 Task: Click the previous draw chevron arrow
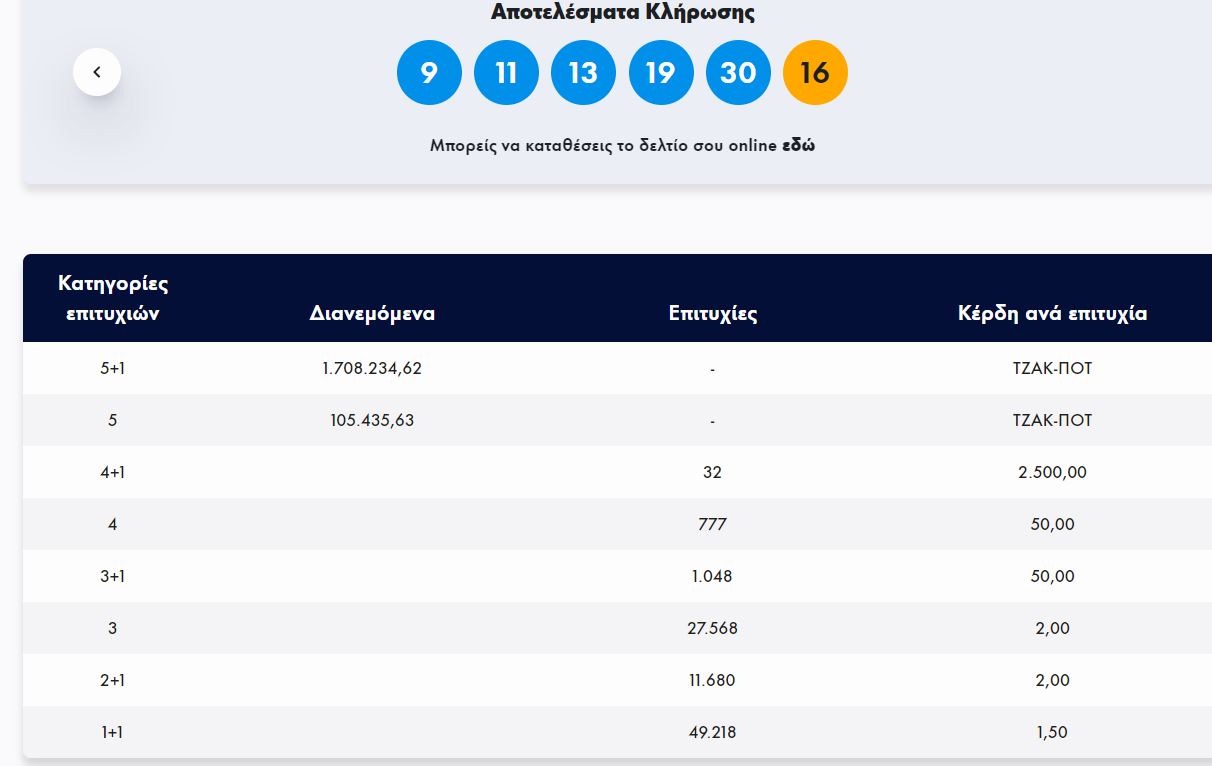coord(97,72)
